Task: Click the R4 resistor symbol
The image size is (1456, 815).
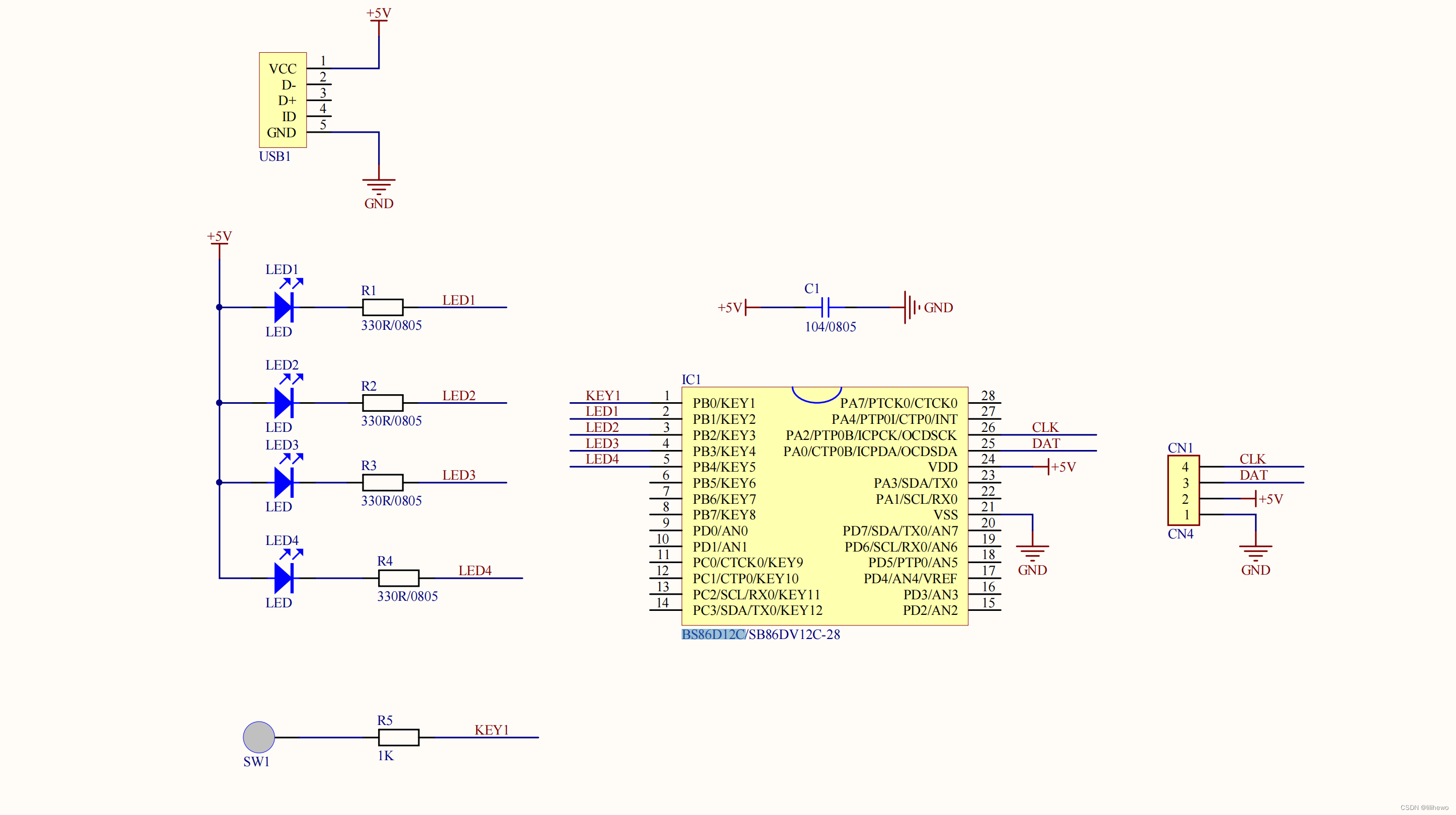Action: (x=399, y=578)
